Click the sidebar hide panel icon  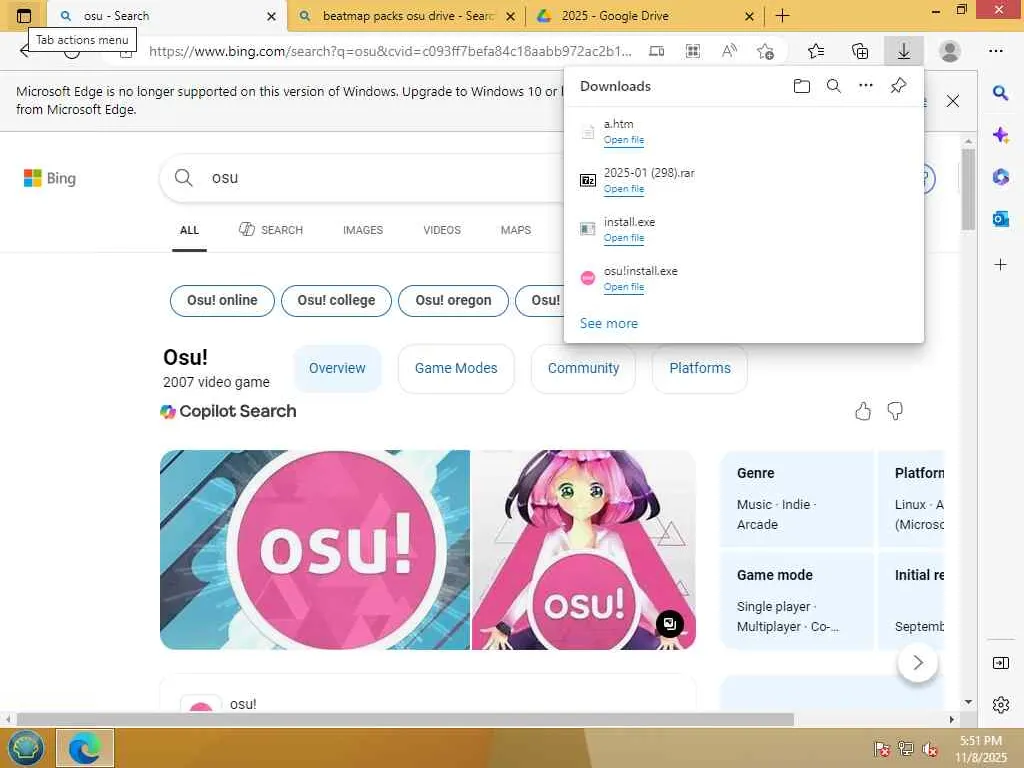click(1000, 663)
